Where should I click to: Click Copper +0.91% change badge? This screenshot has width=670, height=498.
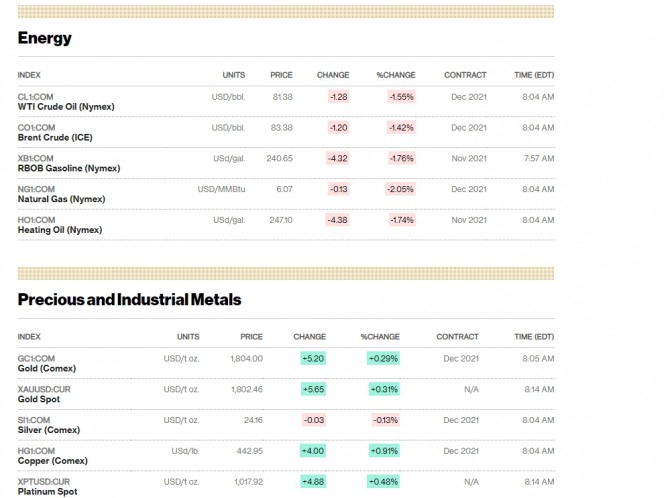pyautogui.click(x=384, y=450)
